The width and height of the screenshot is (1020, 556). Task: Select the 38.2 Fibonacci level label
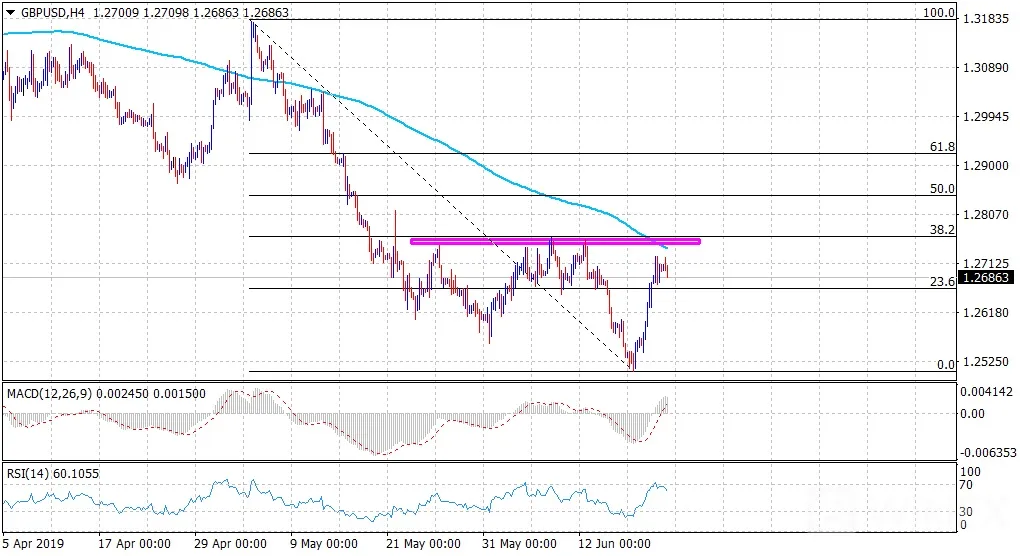point(942,230)
